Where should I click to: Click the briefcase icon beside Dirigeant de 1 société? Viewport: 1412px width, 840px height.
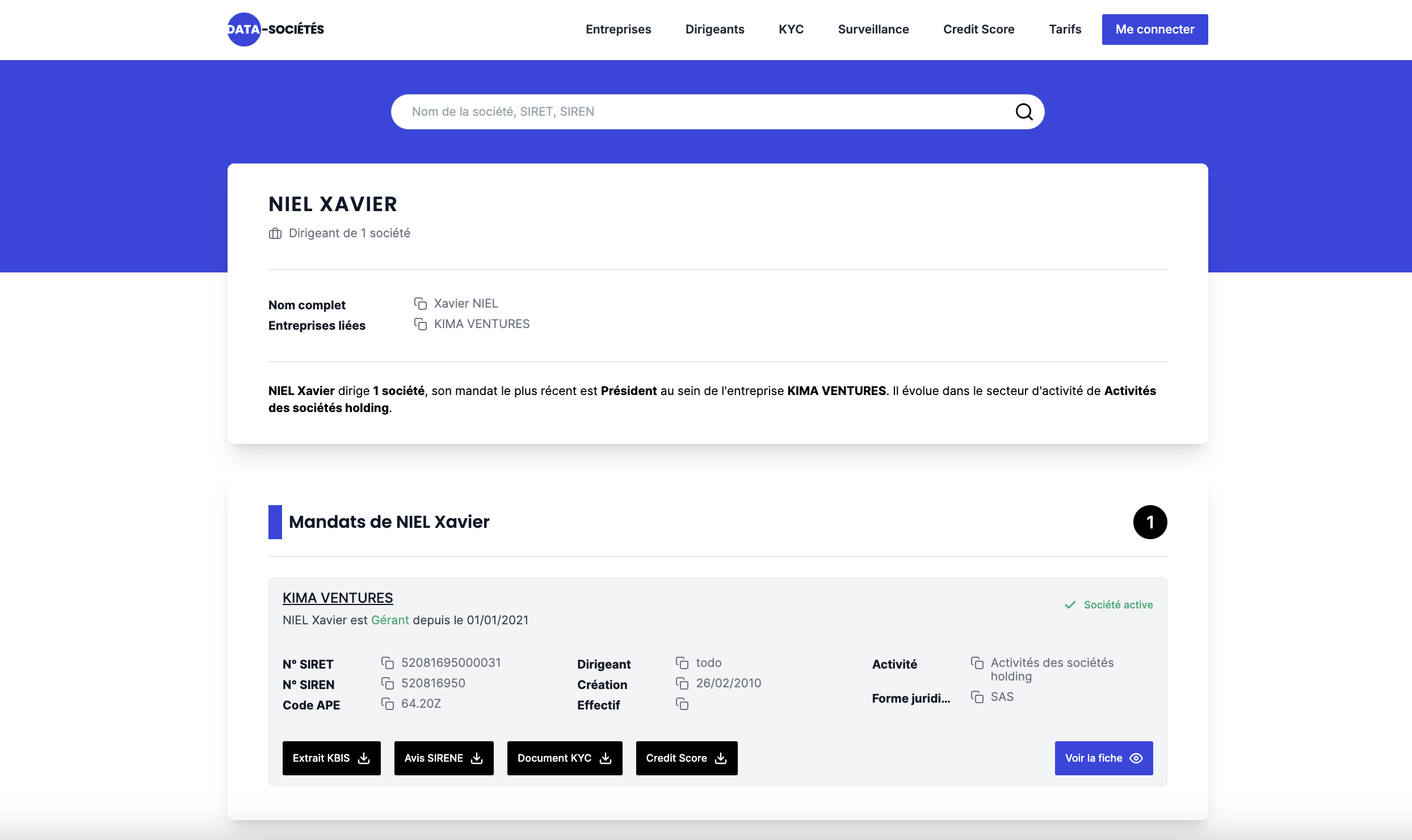[x=275, y=233]
